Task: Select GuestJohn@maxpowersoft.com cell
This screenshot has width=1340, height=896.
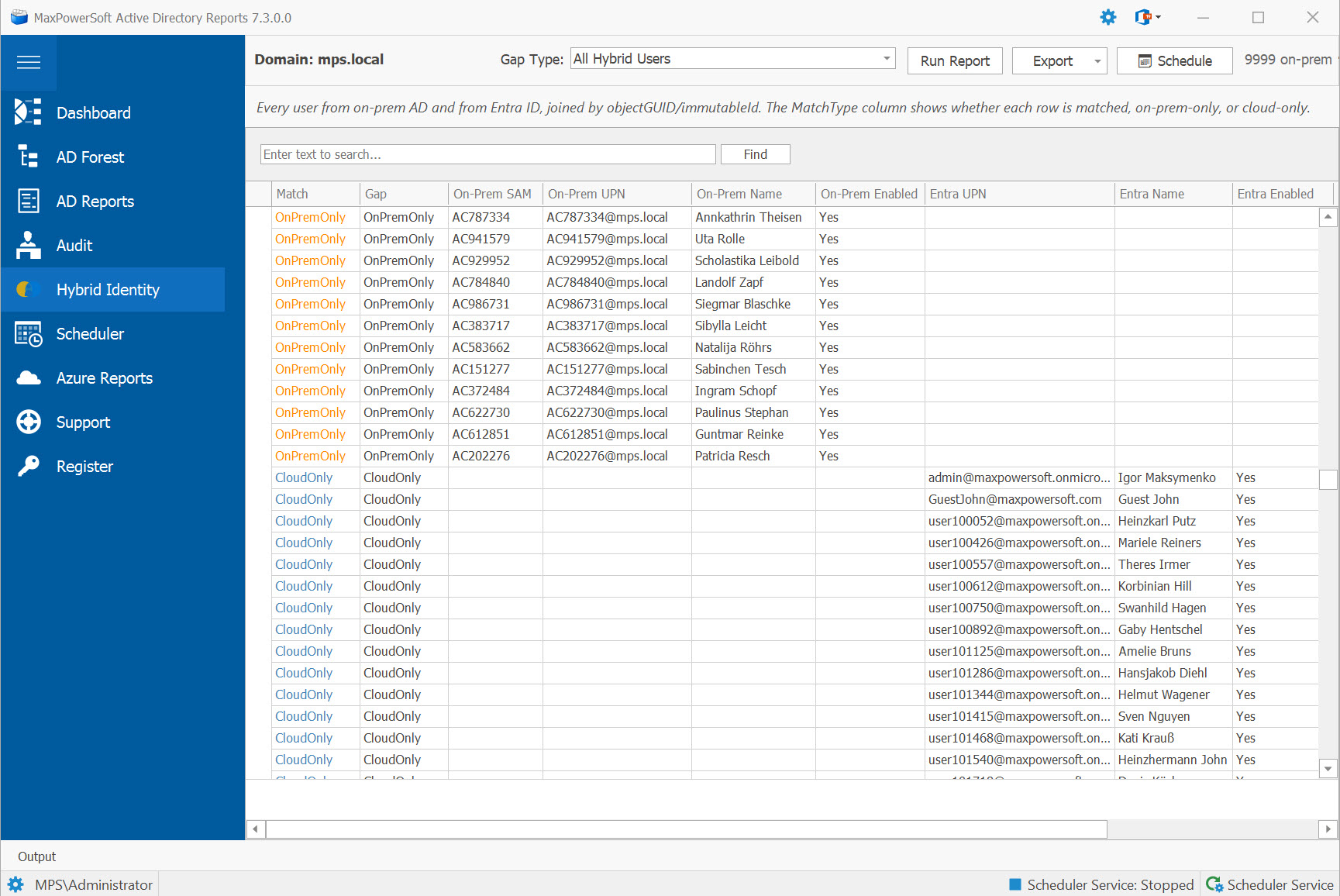Action: click(1020, 499)
